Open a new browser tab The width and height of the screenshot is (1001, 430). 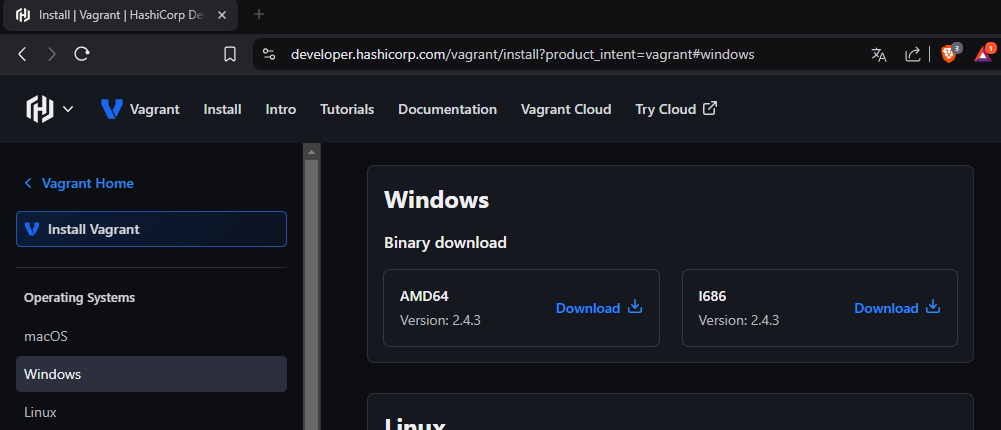click(259, 15)
